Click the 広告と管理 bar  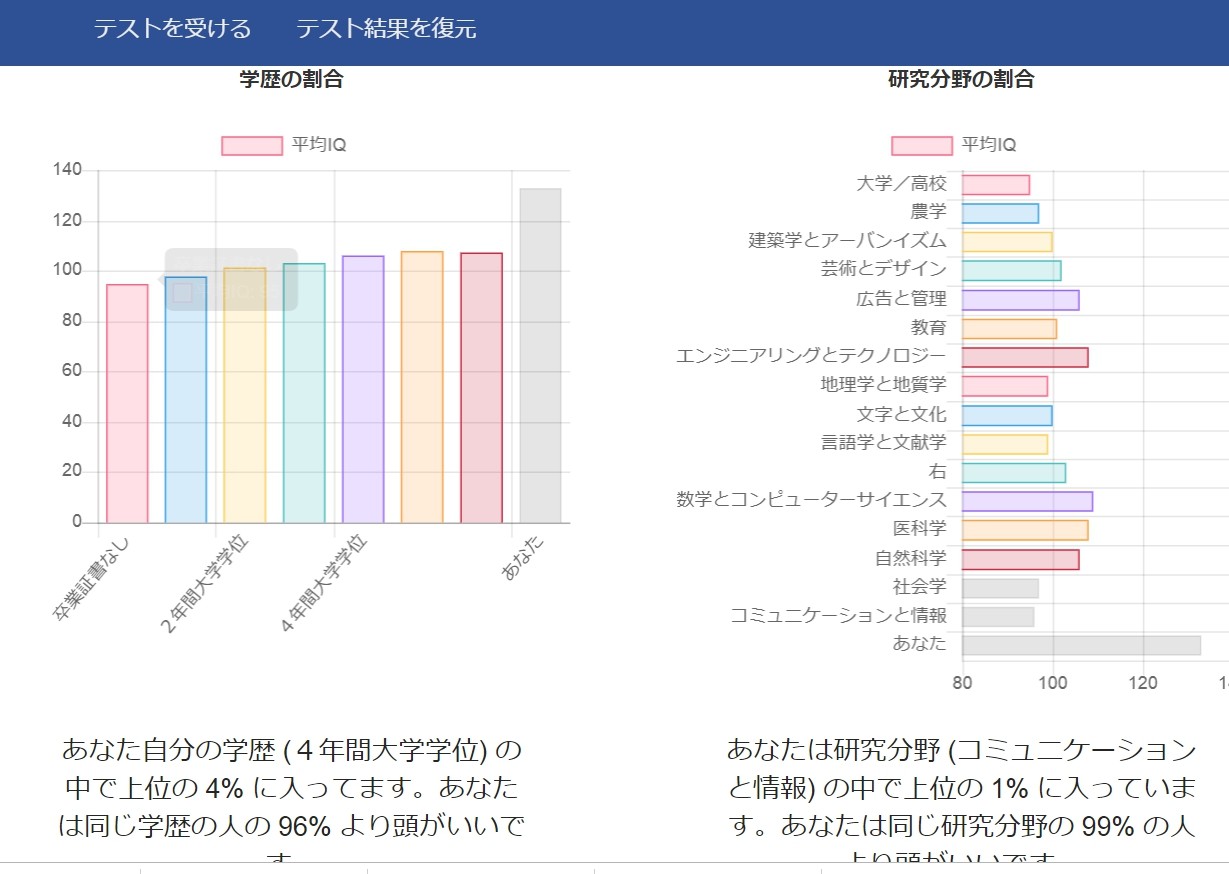tap(1020, 300)
